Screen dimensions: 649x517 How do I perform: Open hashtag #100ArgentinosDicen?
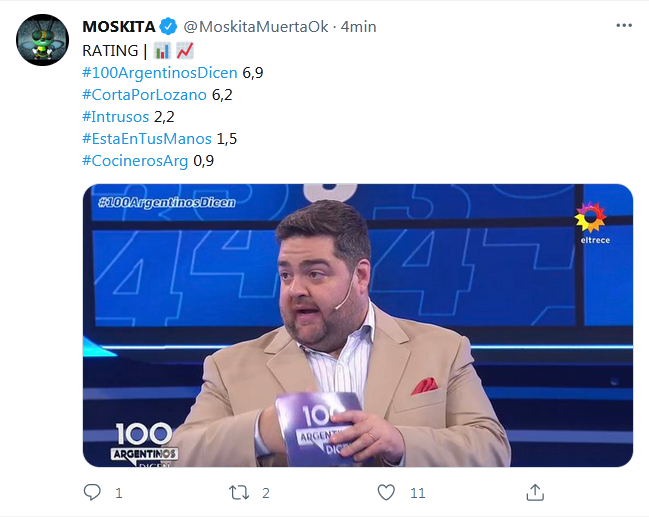click(x=160, y=73)
